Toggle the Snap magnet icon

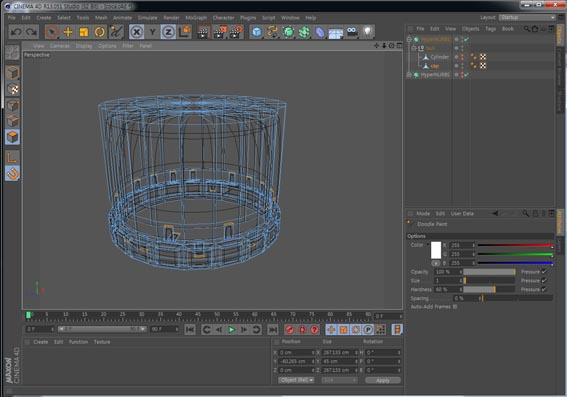point(12,174)
